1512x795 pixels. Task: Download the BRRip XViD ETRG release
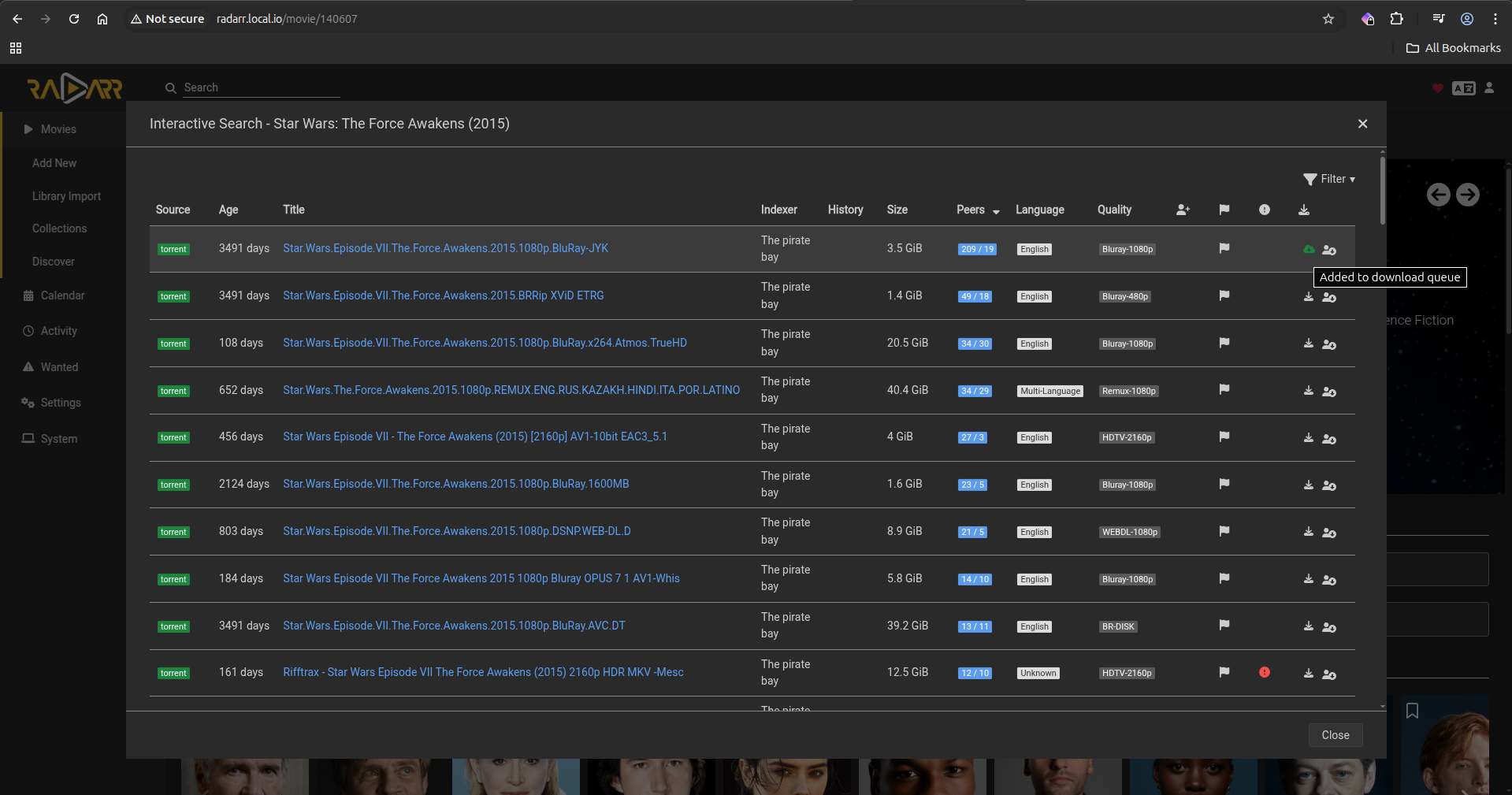point(1308,297)
